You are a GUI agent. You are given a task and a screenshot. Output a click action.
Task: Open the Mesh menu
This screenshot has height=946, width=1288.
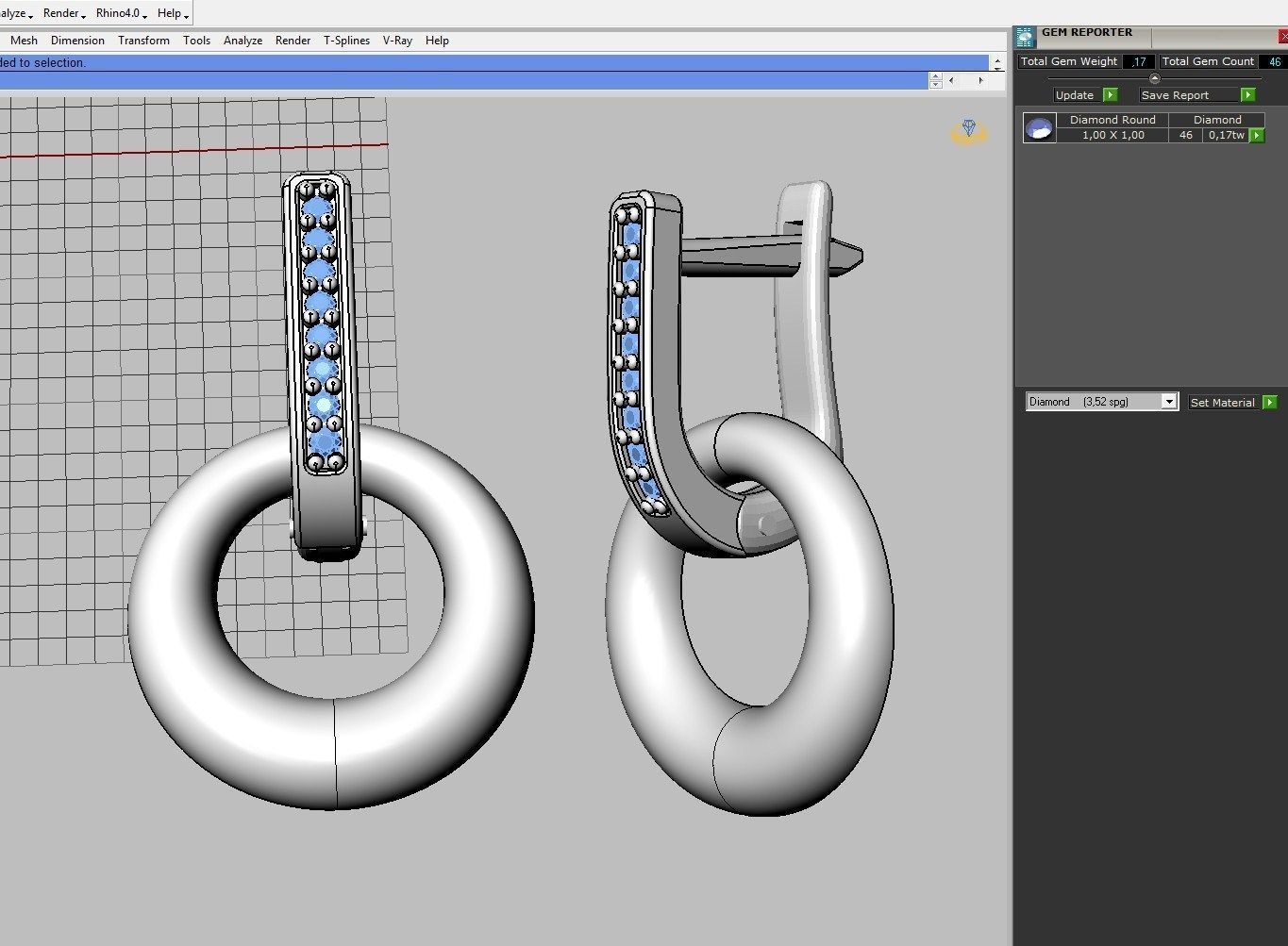tap(24, 41)
